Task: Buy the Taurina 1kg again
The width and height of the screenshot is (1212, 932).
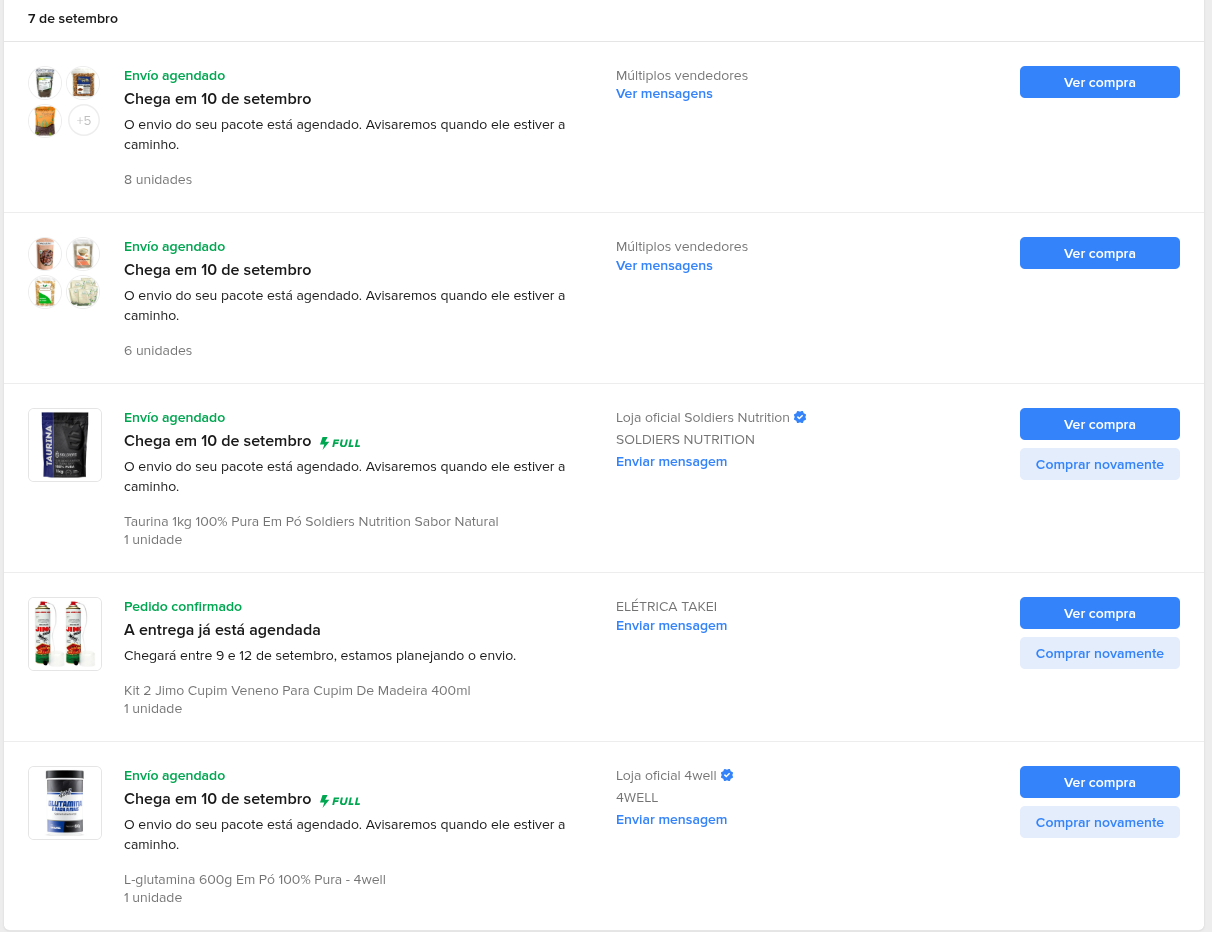Action: coord(1100,464)
